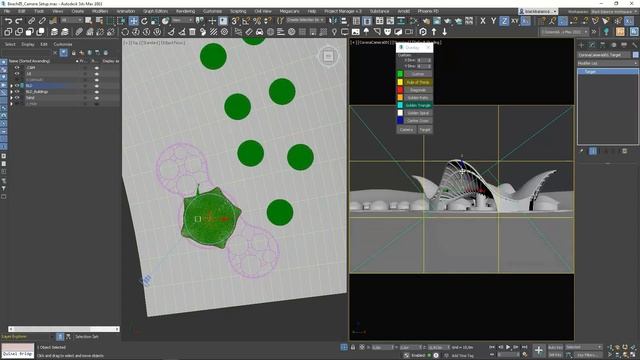
Task: Toggle visibility eye of BLD layer
Action: 17,86
